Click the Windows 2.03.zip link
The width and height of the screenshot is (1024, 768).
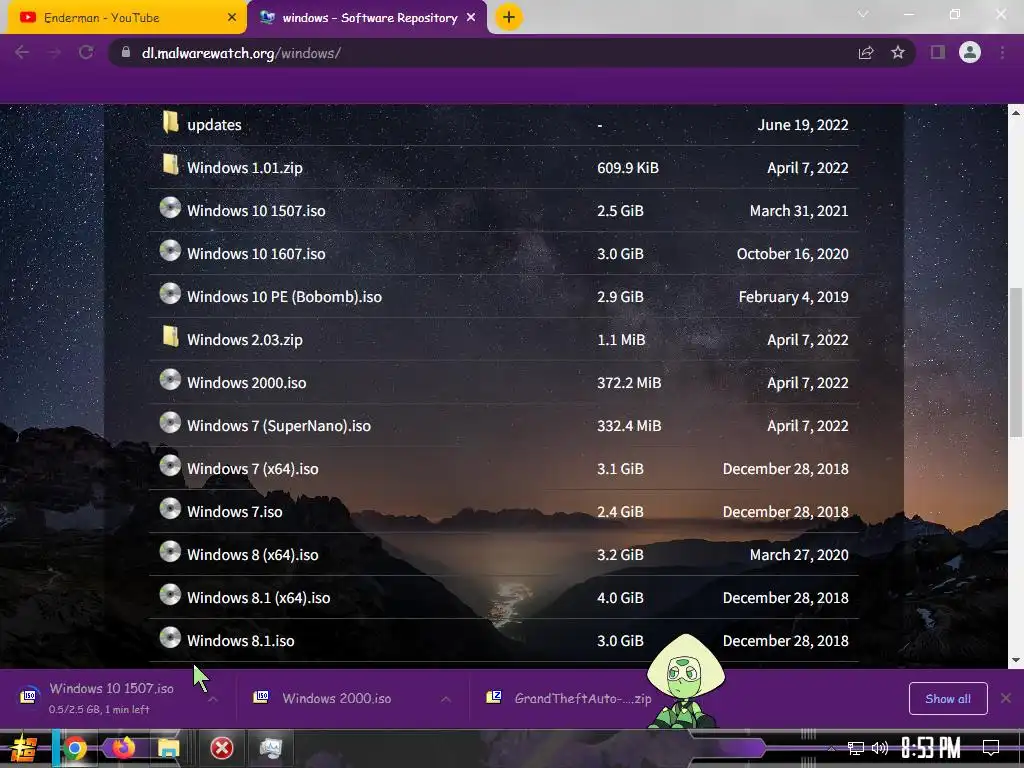pos(245,340)
